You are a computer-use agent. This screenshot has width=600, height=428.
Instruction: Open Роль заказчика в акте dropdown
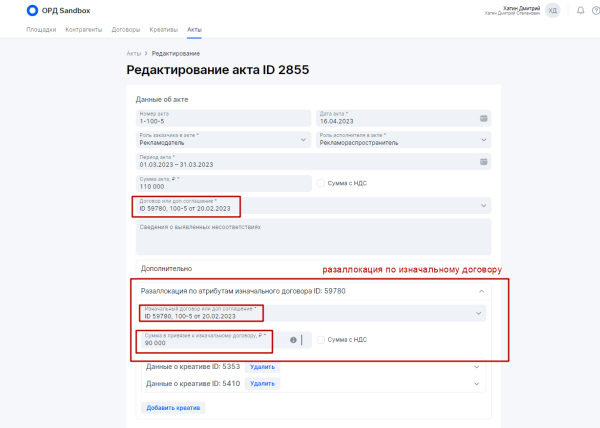[x=304, y=140]
